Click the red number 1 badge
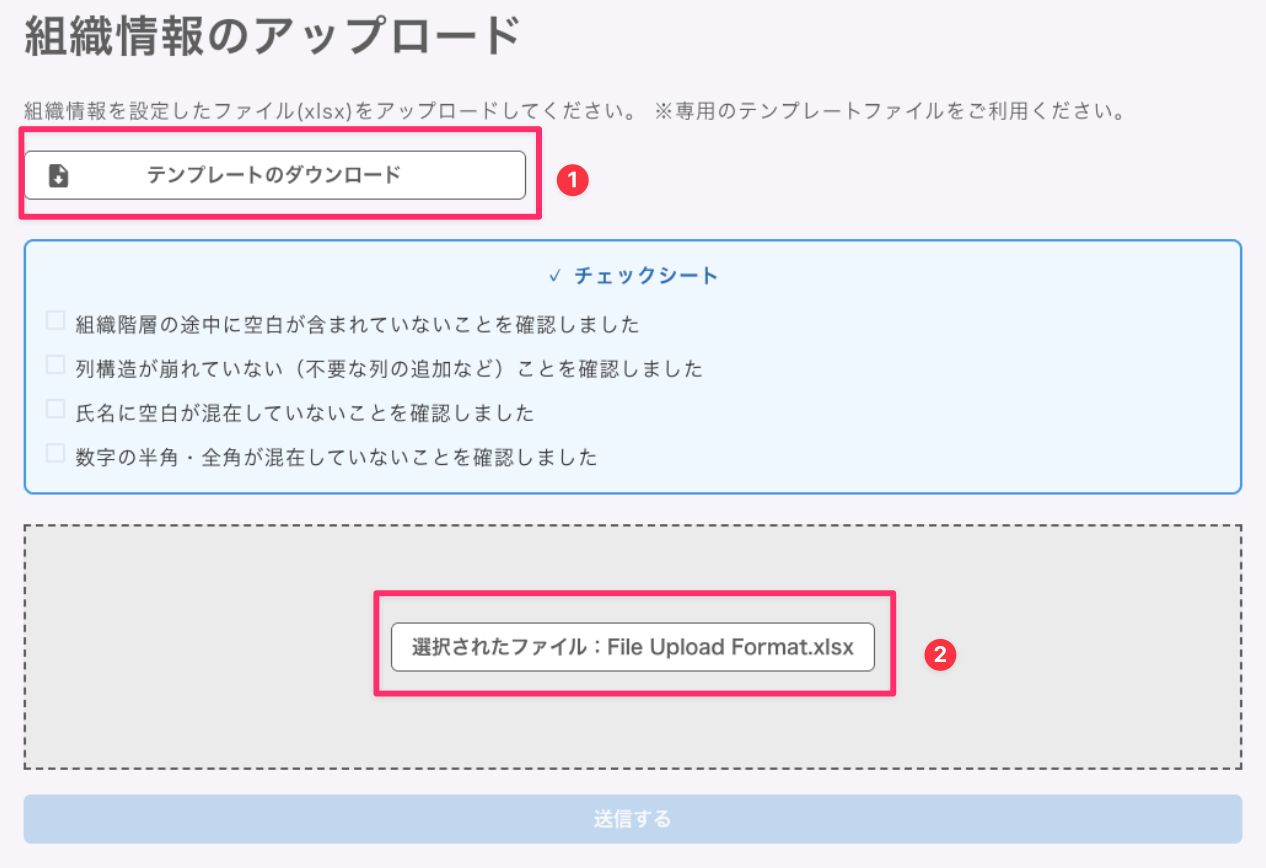Screen dimensions: 1266x868 tap(573, 180)
